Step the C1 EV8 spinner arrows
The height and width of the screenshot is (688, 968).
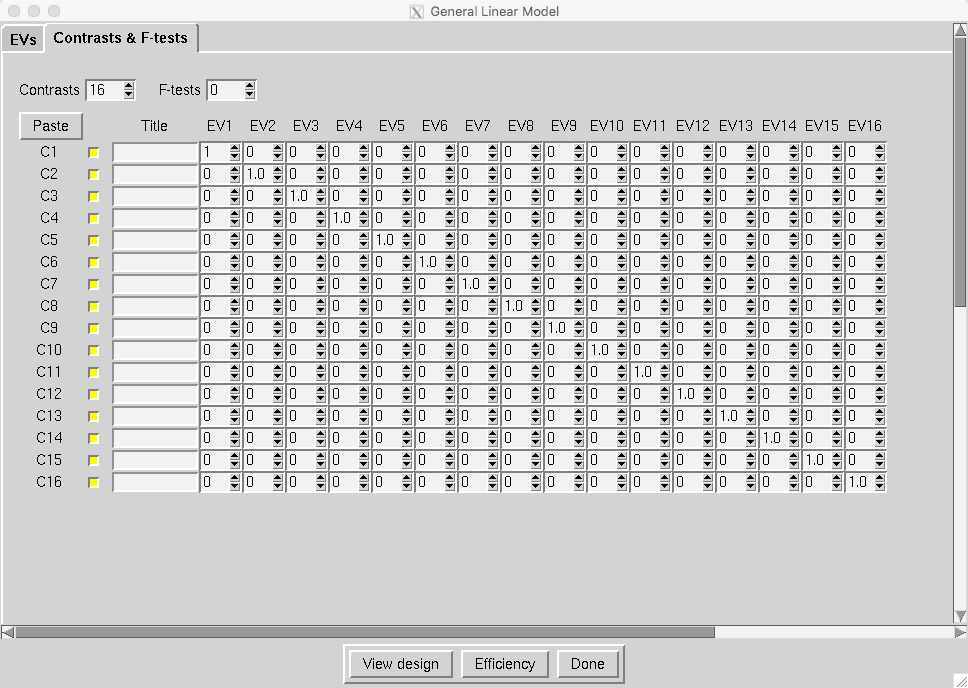[x=535, y=153]
